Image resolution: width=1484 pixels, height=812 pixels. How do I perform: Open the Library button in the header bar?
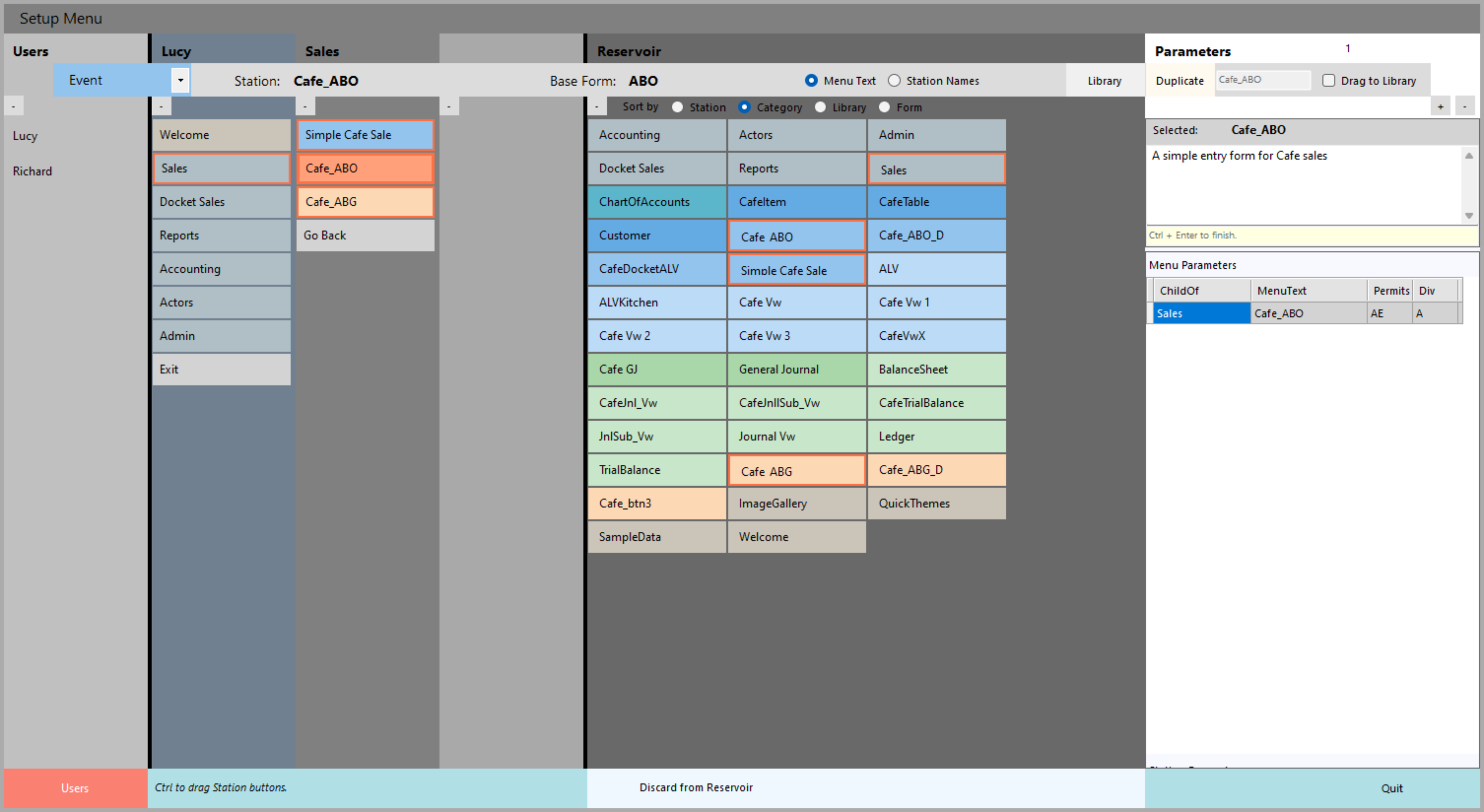(1104, 81)
